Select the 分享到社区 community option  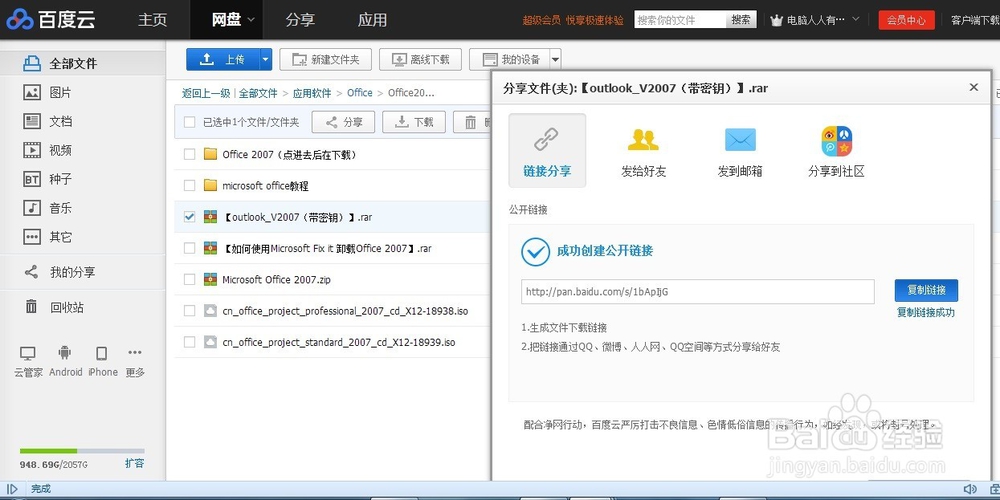(x=836, y=152)
